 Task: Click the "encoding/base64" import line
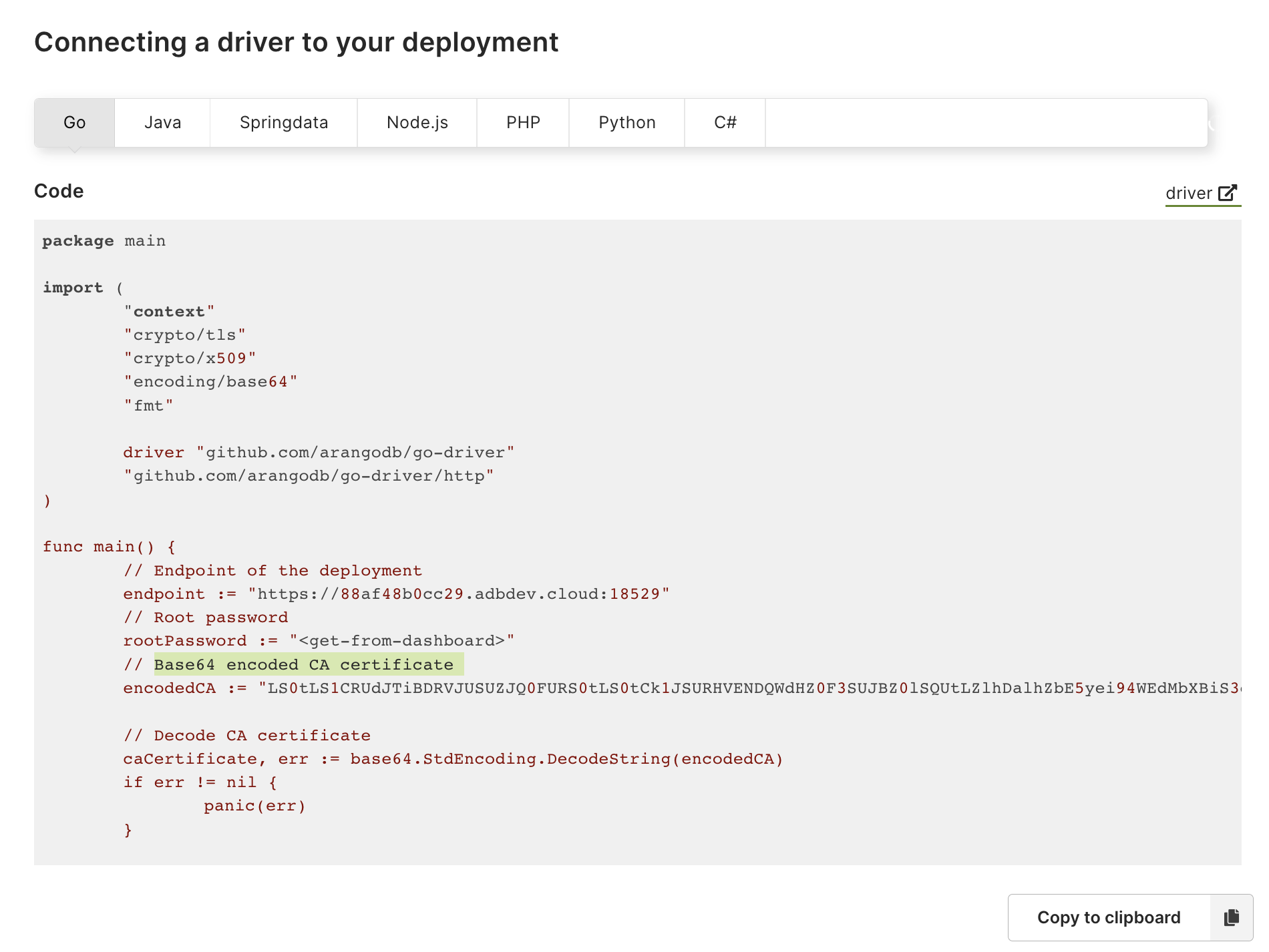pos(210,382)
